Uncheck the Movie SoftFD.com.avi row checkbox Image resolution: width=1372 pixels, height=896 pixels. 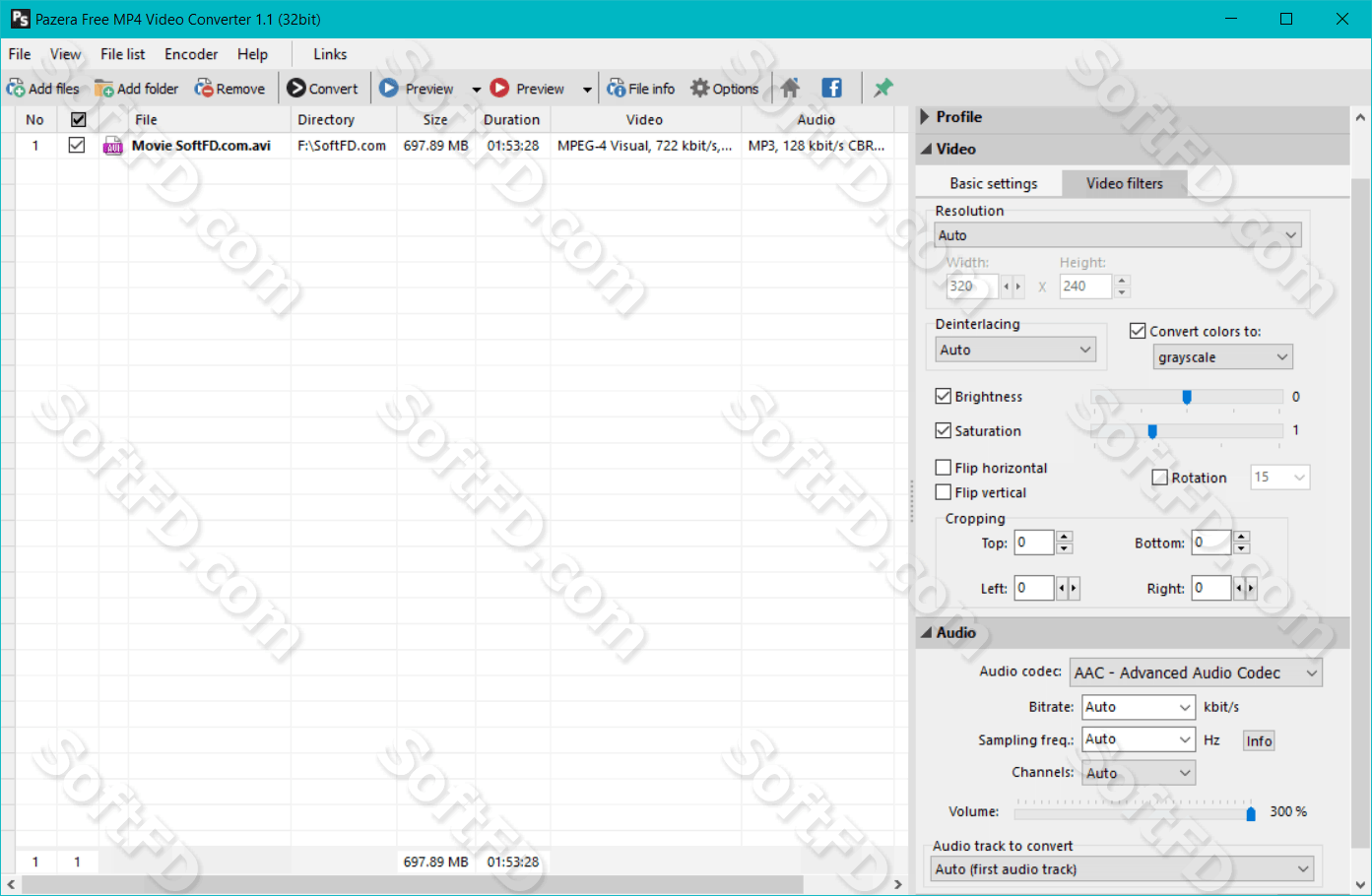76,145
